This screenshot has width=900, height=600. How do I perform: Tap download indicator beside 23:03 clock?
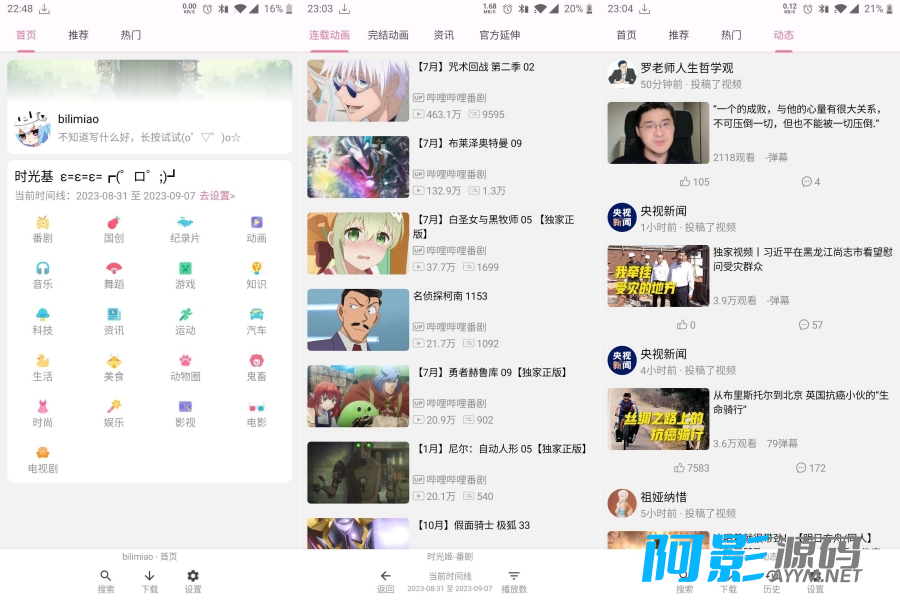344,9
